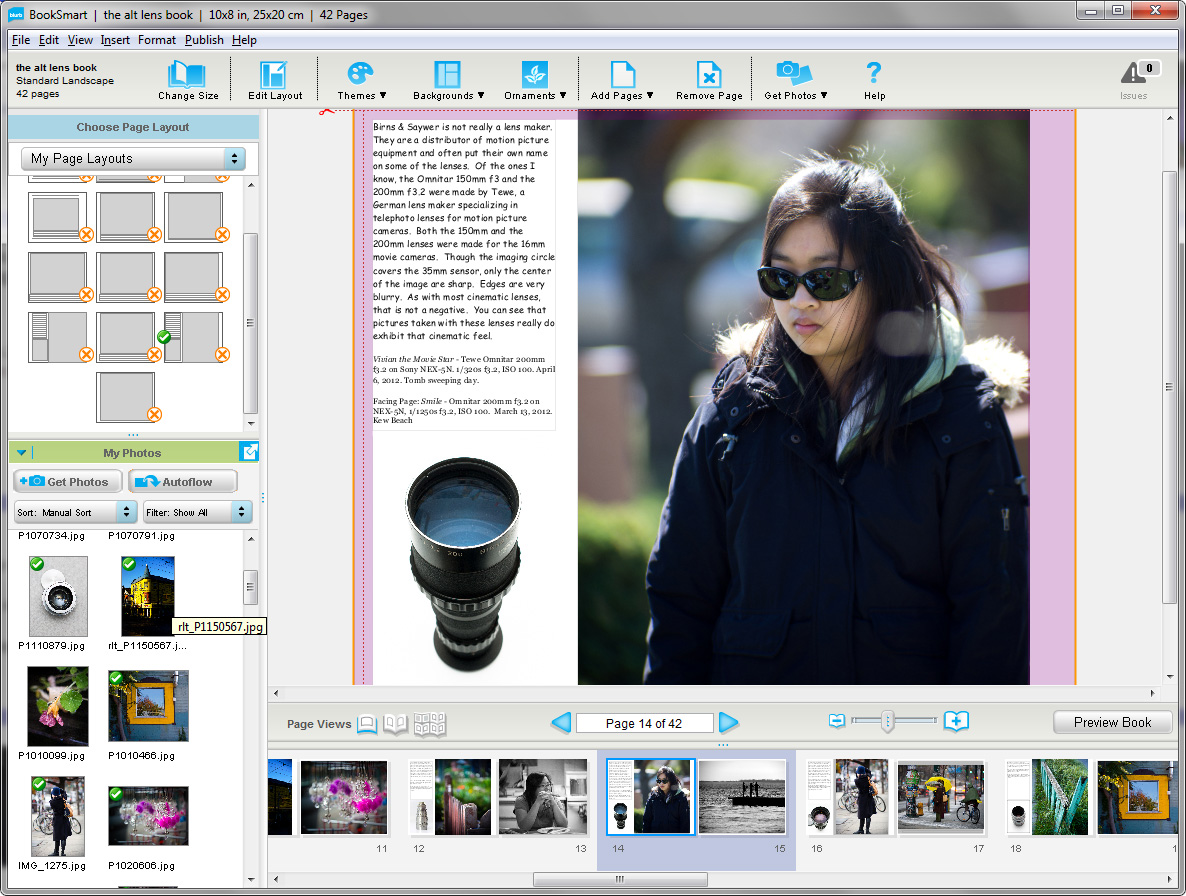Switch to two-page spread view
Image resolution: width=1186 pixels, height=896 pixels.
pyautogui.click(x=396, y=724)
